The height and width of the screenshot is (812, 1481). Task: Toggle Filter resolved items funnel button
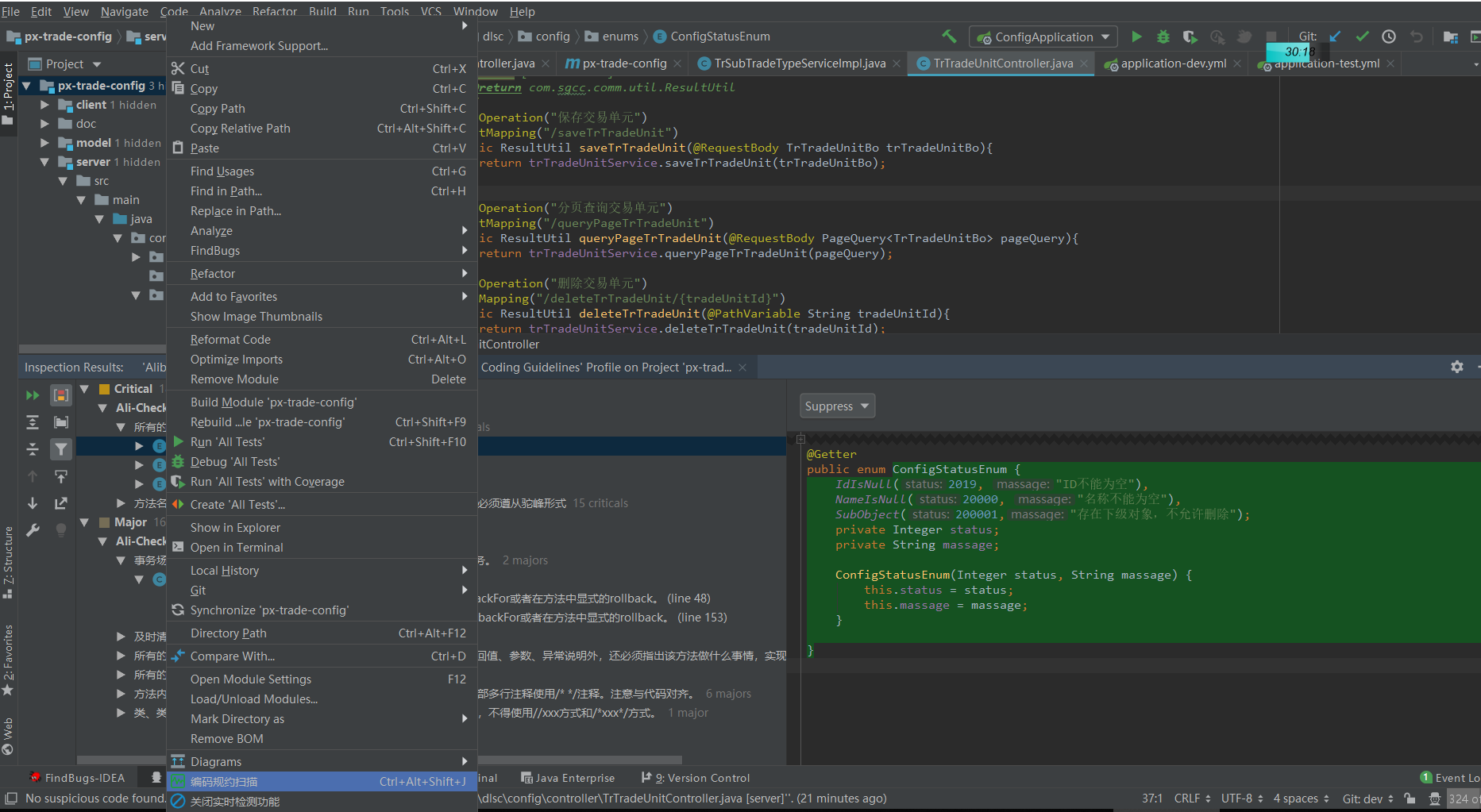pos(61,449)
